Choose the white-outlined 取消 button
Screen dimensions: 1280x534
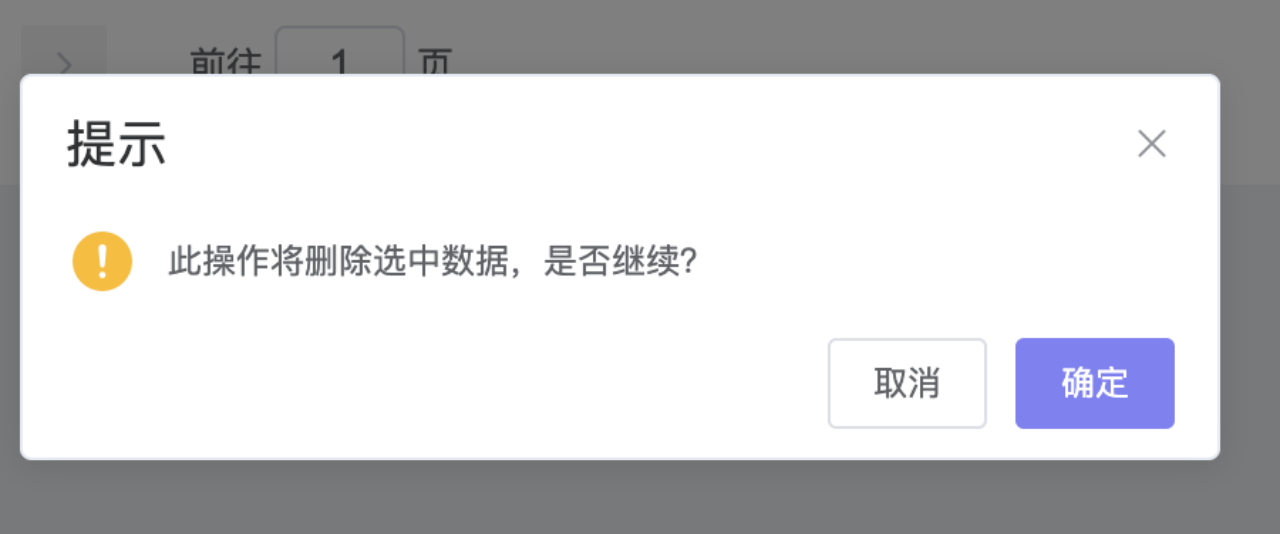tap(907, 383)
